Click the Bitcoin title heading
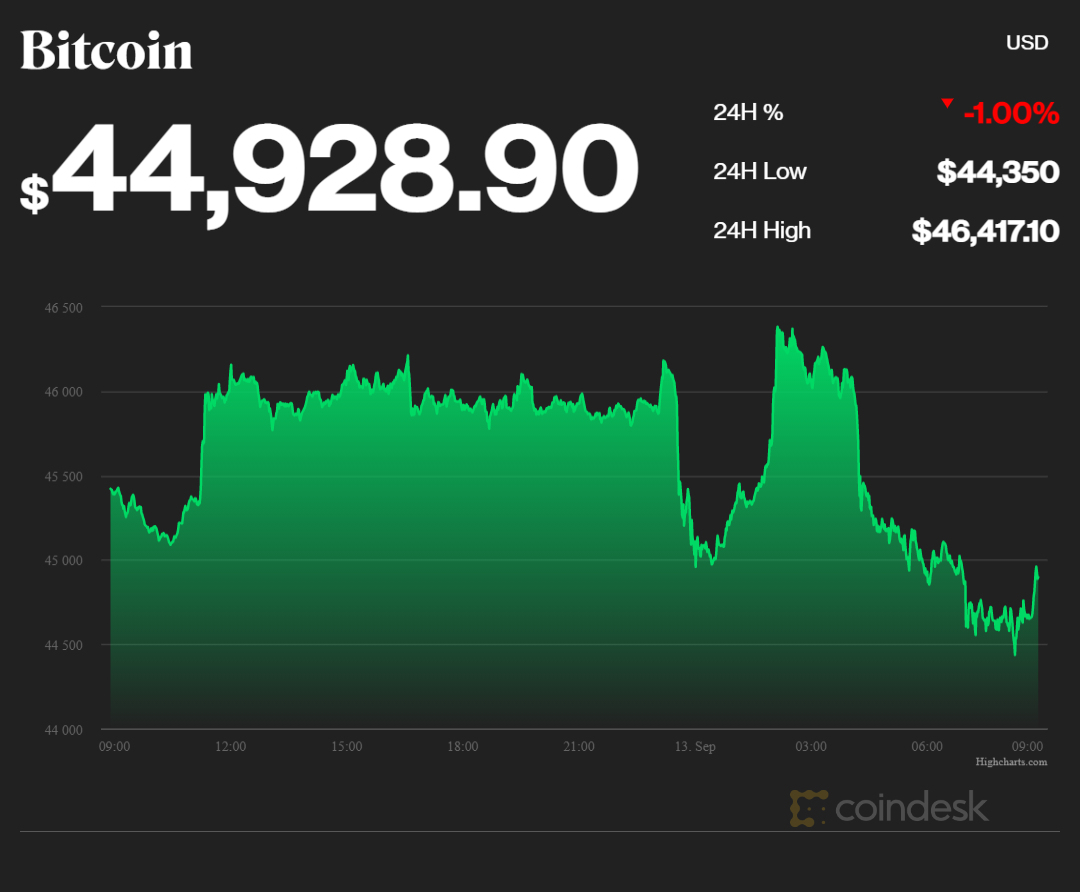Image resolution: width=1080 pixels, height=892 pixels. (106, 50)
